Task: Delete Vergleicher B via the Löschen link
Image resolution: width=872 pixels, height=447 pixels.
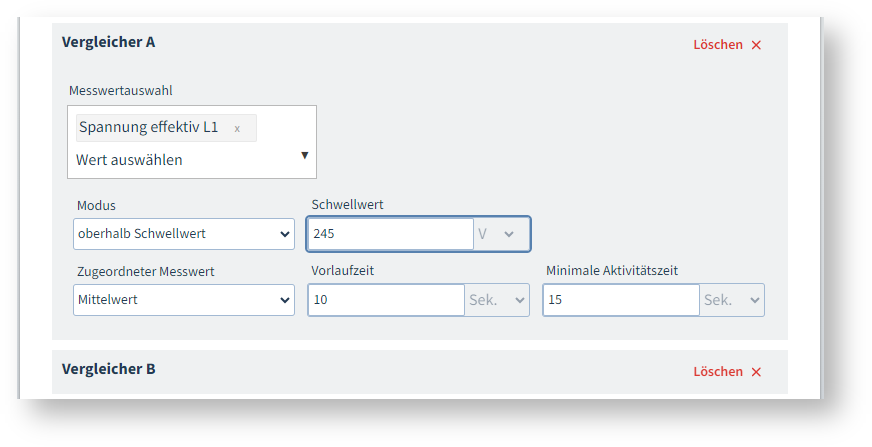Action: [x=718, y=372]
